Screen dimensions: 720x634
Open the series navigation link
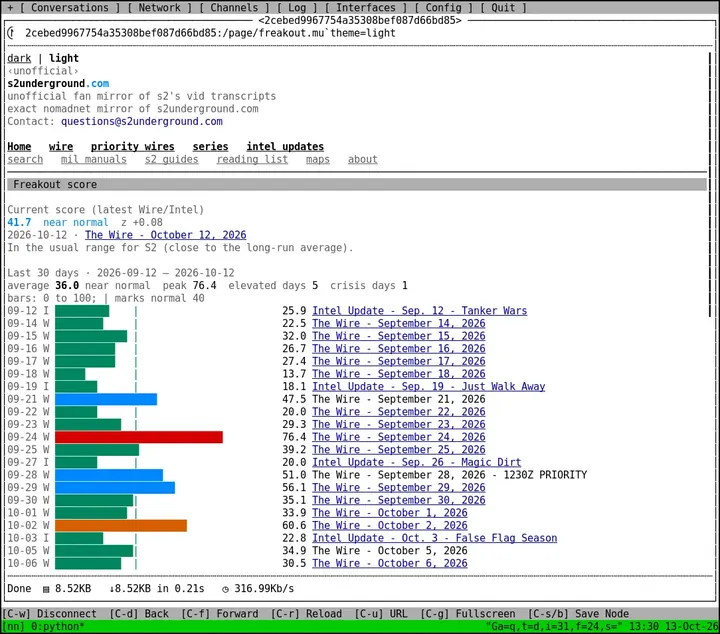click(210, 146)
